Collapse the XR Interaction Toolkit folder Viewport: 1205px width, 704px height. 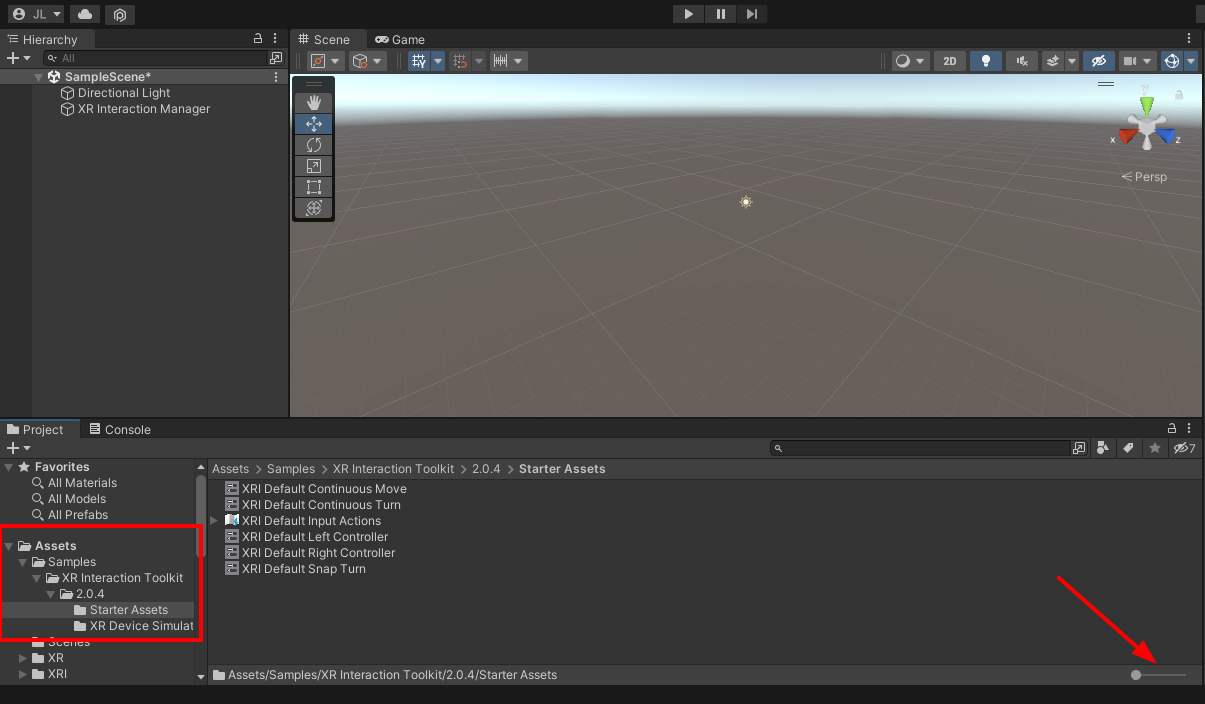point(36,578)
